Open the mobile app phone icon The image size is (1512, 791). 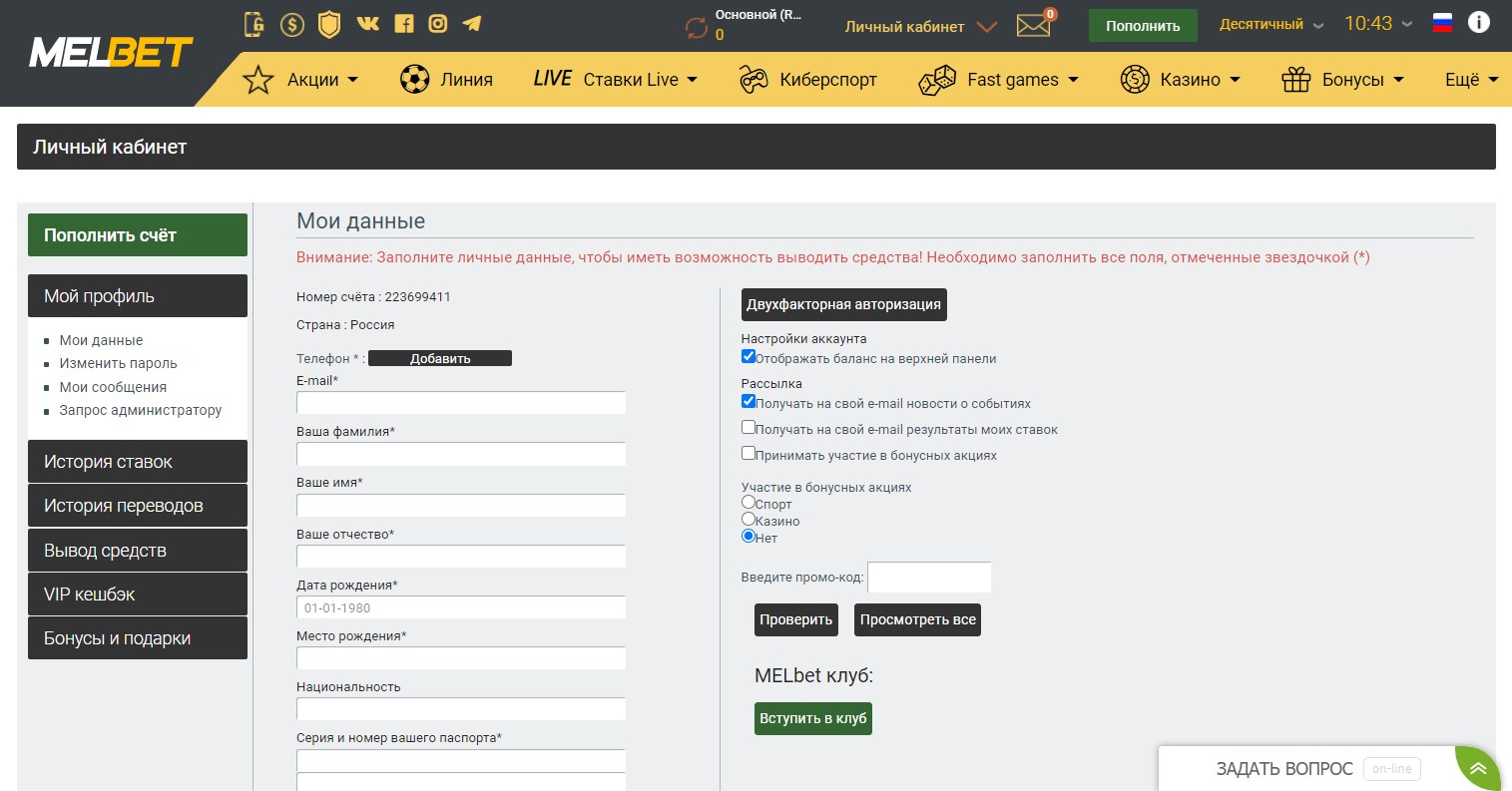pos(254,24)
